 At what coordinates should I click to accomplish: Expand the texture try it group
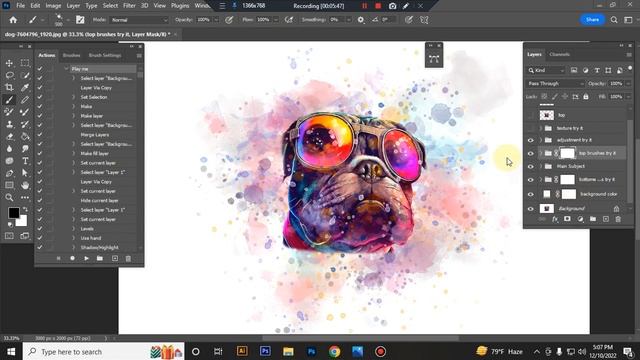541,128
